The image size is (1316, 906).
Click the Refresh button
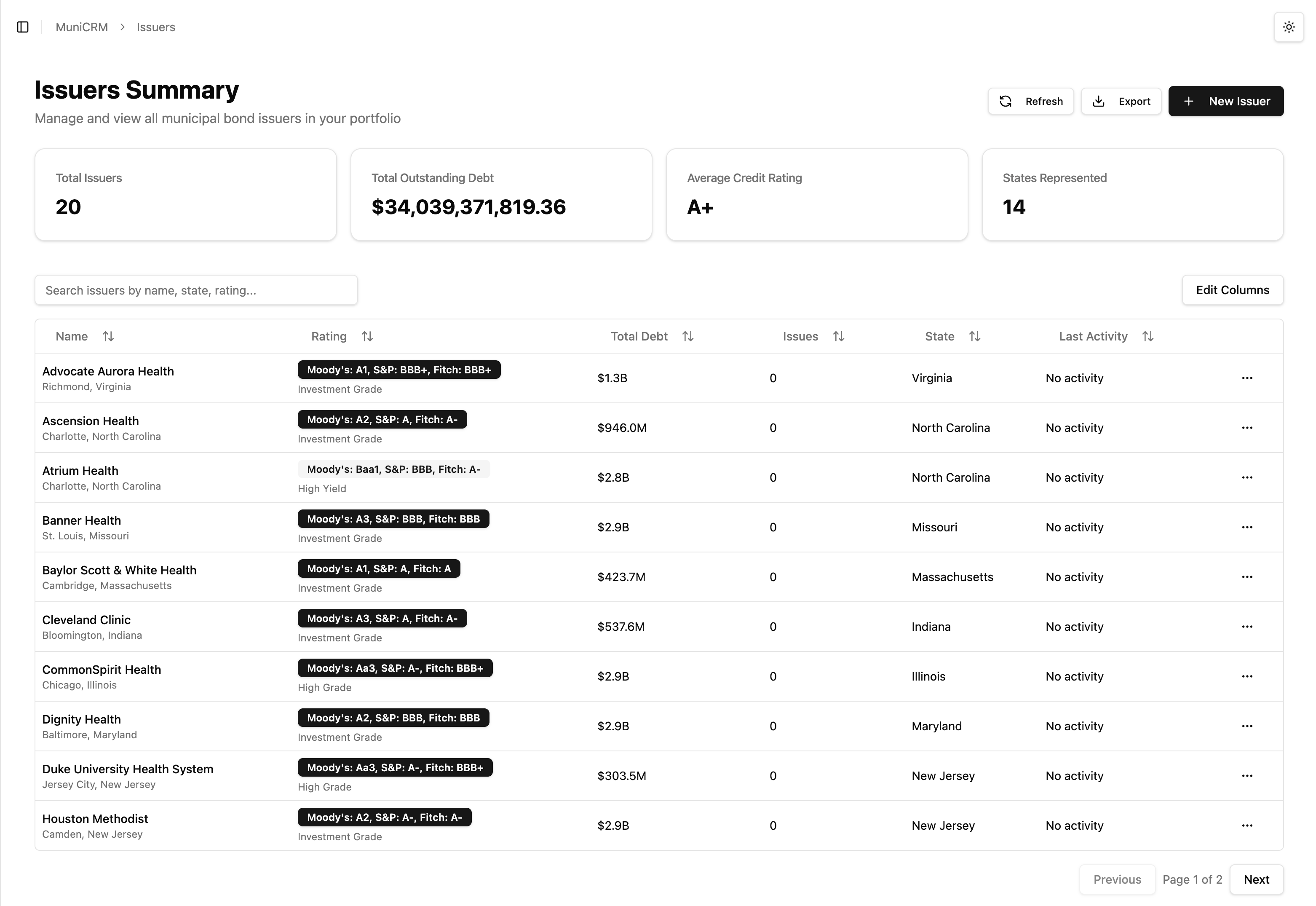1030,101
